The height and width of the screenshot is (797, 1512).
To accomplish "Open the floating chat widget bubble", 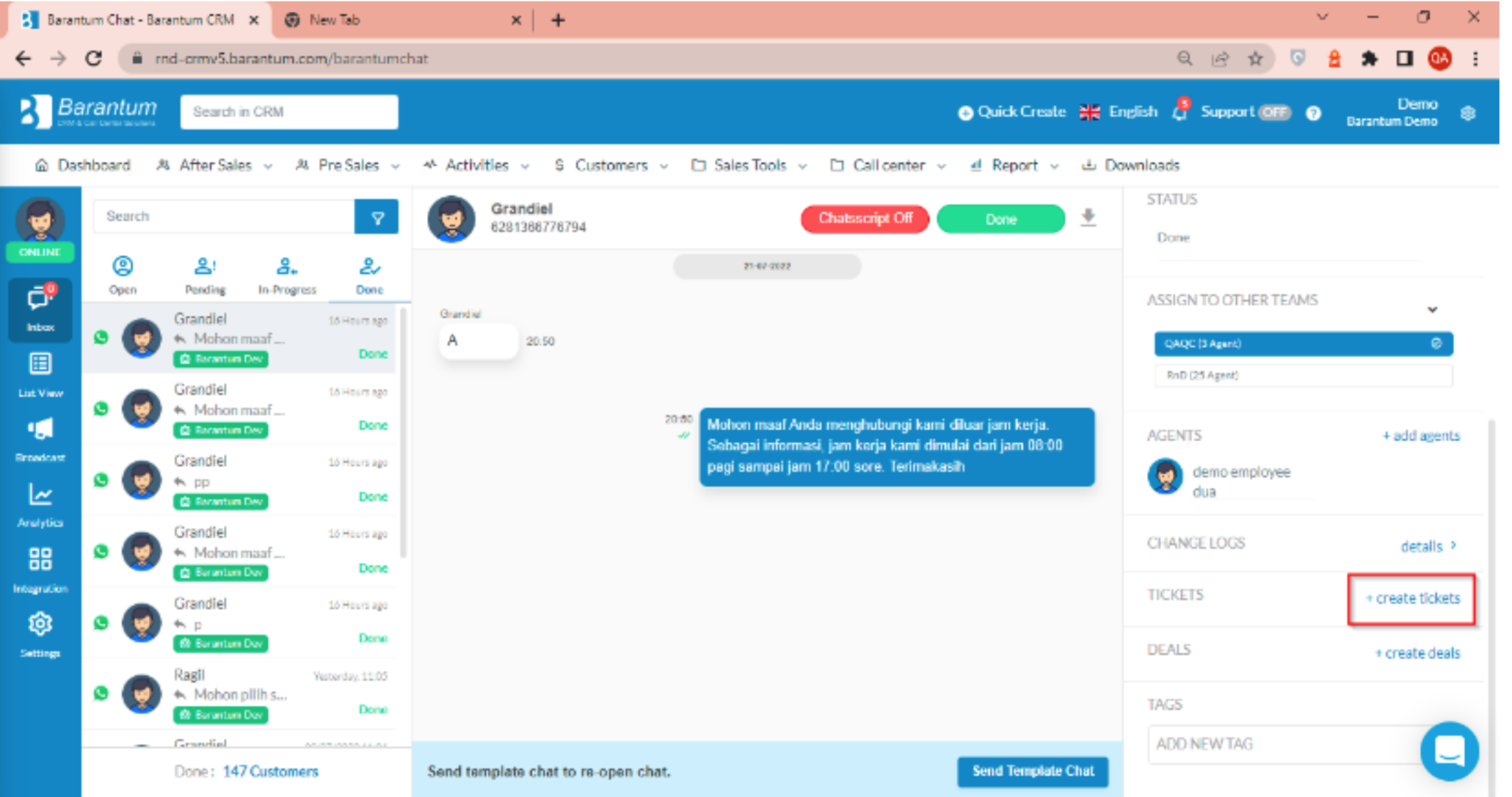I will click(x=1449, y=751).
